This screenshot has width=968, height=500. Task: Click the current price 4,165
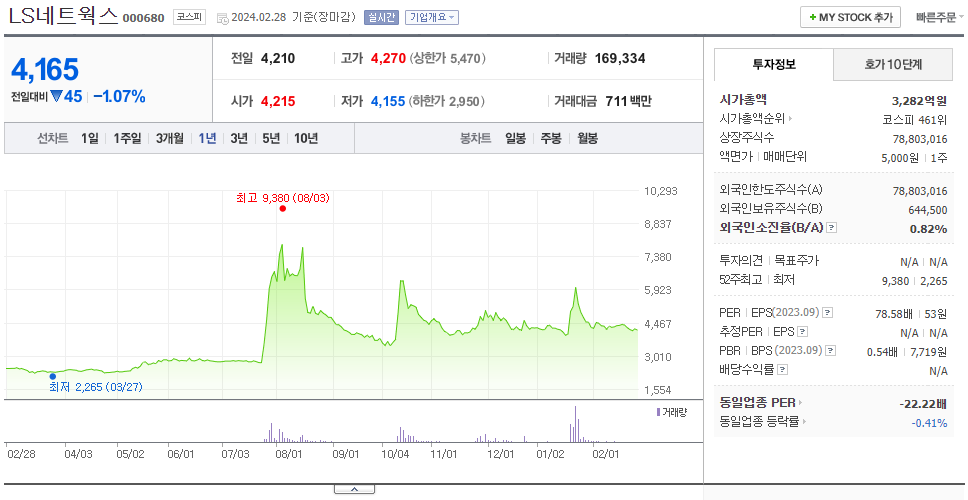45,70
